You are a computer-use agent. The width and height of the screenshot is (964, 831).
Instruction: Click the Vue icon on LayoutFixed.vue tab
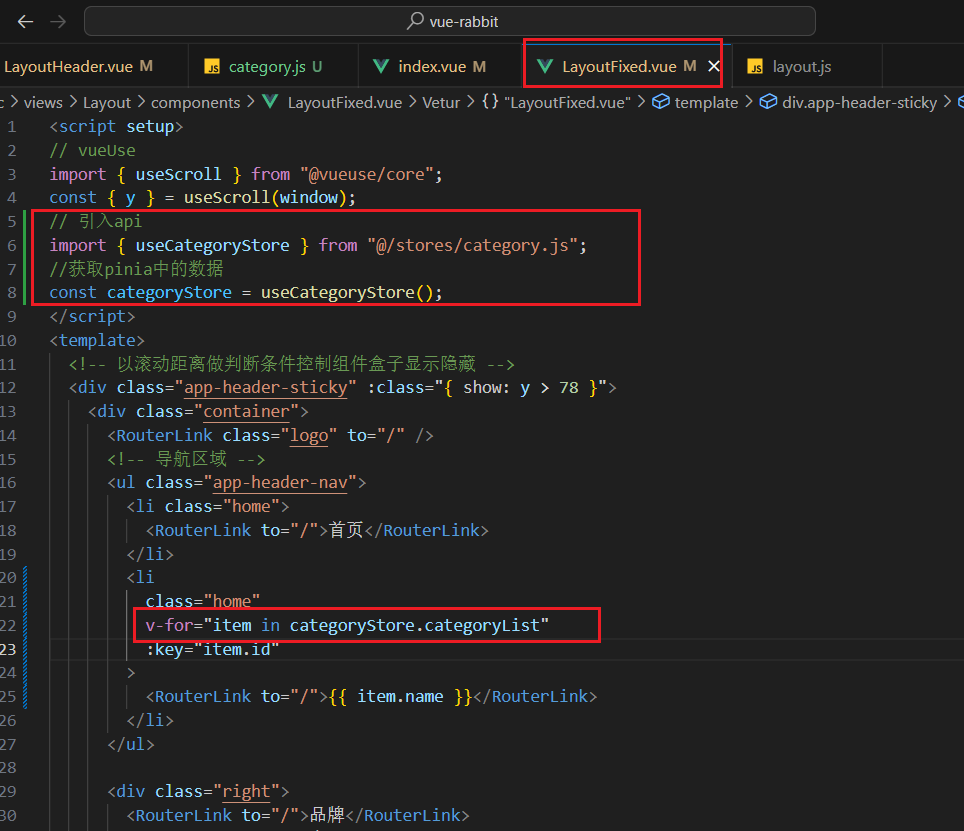coord(544,66)
